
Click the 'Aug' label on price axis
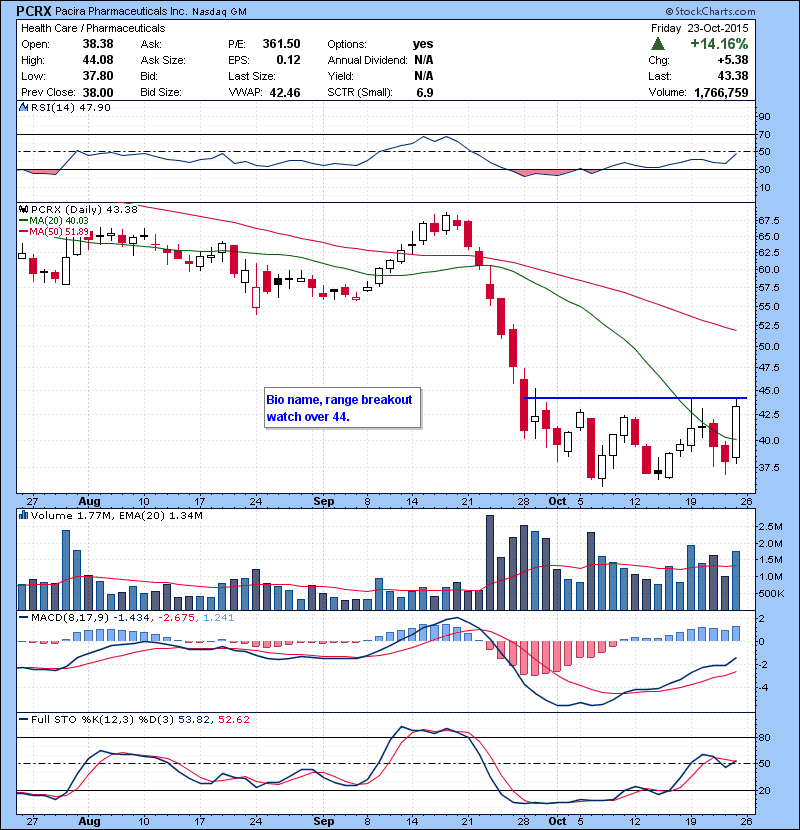(89, 501)
